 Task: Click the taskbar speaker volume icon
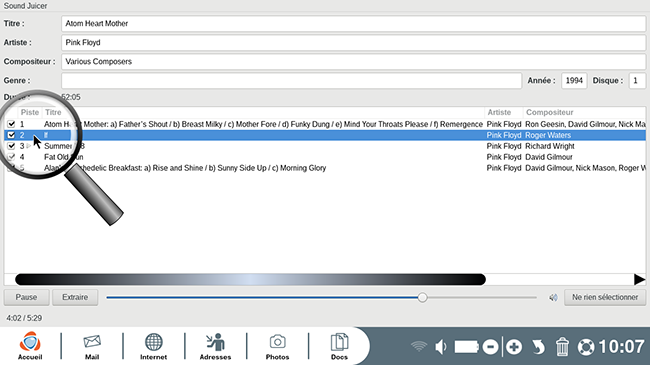[x=441, y=346]
